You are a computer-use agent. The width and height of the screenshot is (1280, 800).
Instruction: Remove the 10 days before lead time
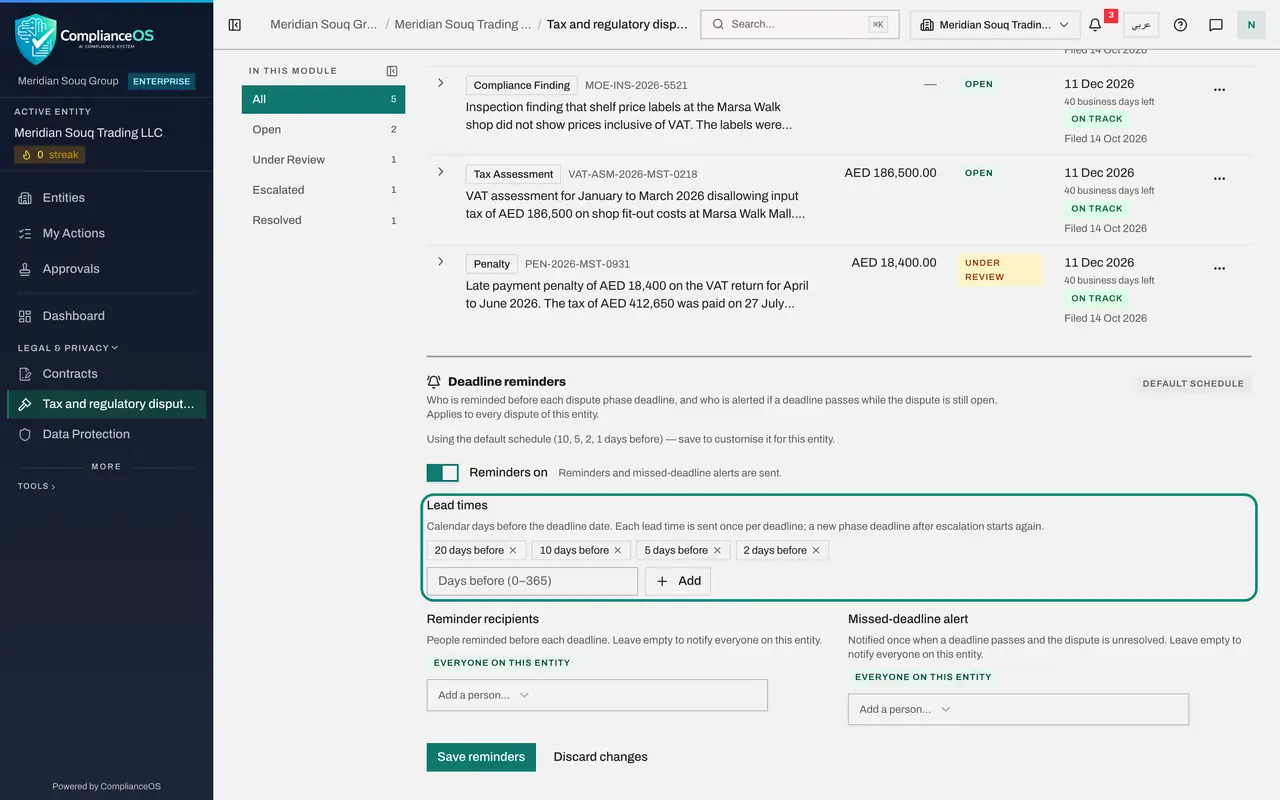(x=618, y=550)
